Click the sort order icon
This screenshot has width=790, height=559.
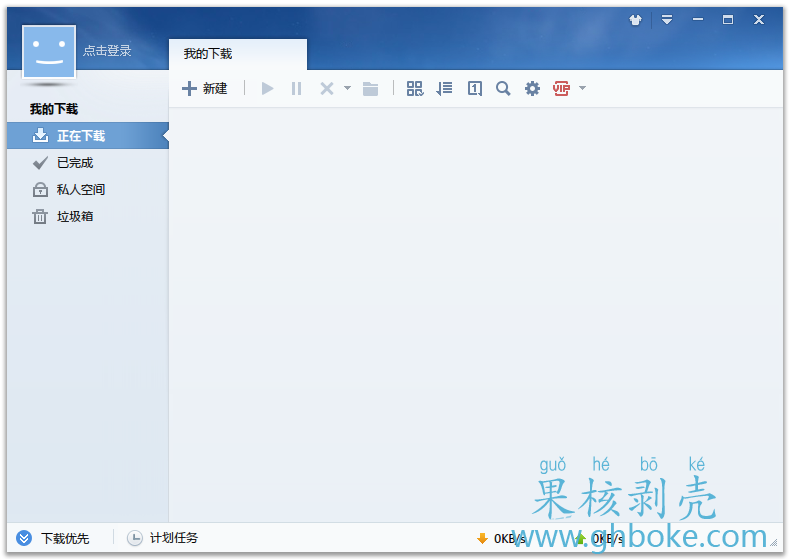point(444,88)
